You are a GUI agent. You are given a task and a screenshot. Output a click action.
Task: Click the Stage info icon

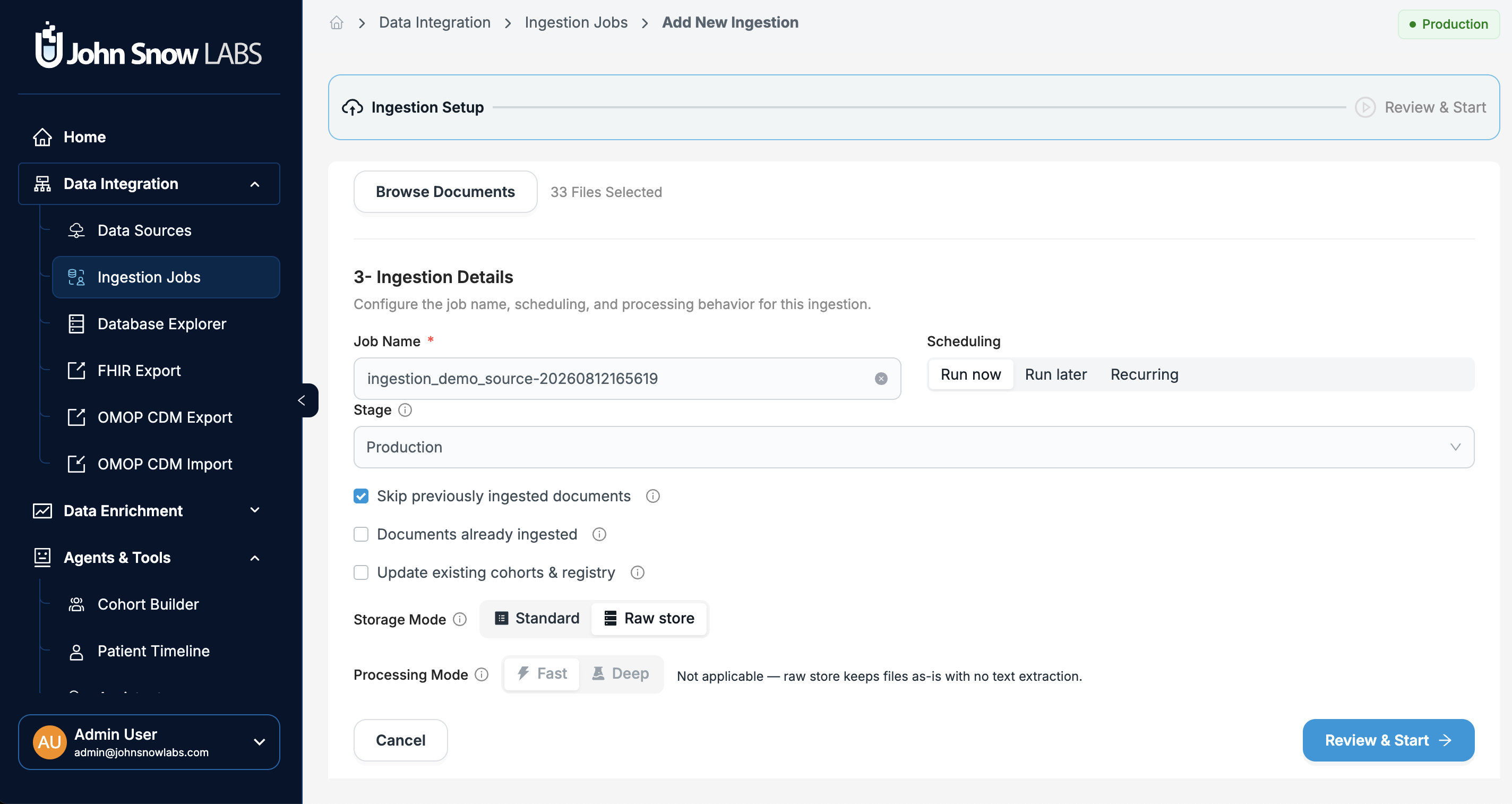pyautogui.click(x=405, y=410)
